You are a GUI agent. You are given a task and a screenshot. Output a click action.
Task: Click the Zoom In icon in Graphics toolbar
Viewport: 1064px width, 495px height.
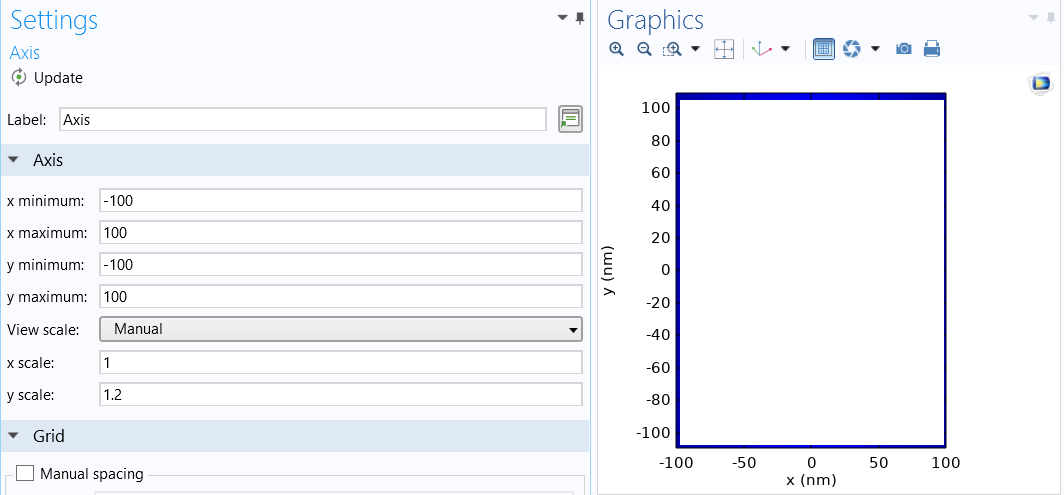(x=617, y=49)
